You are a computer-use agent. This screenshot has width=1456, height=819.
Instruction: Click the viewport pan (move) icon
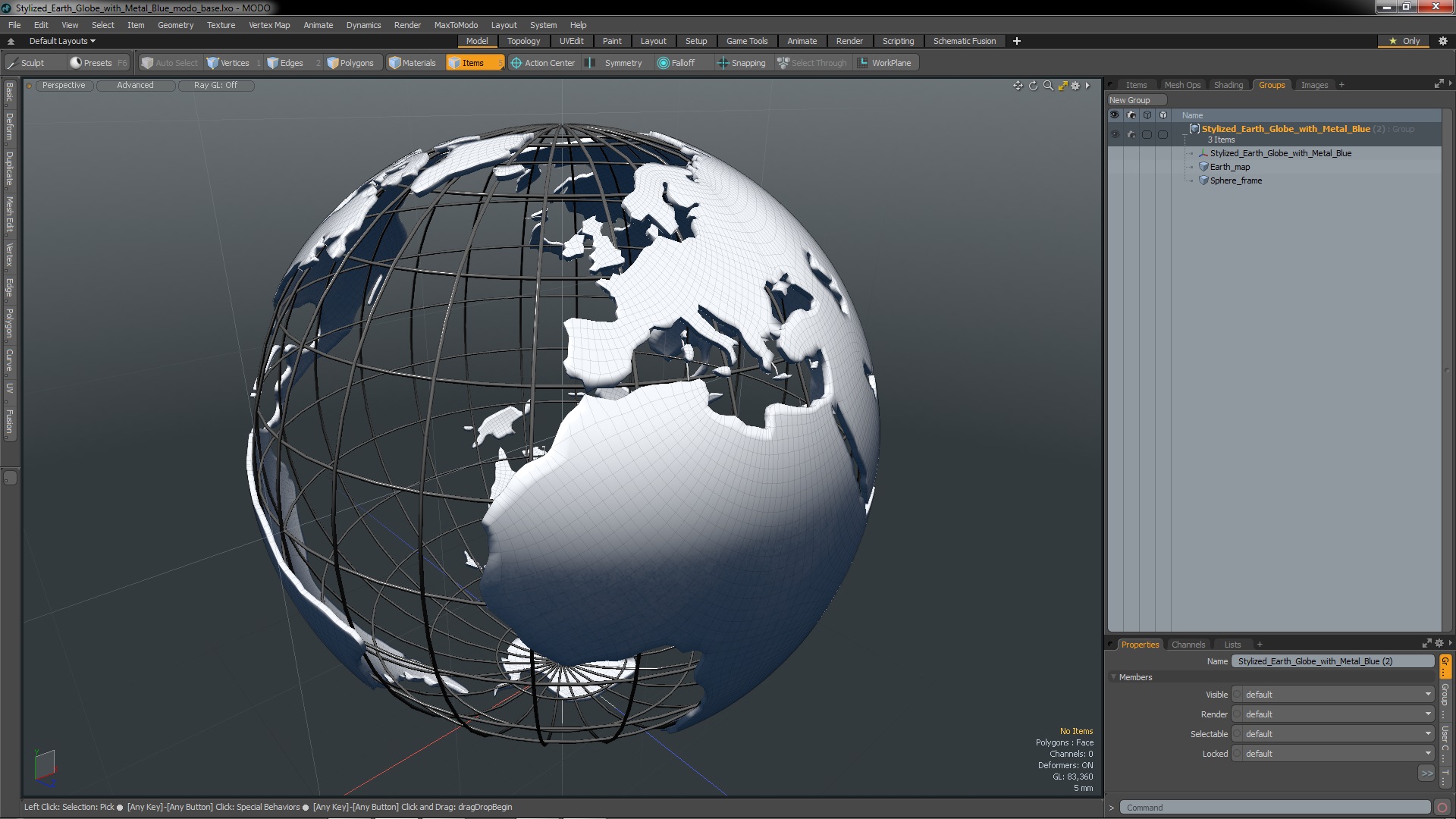coord(1018,86)
